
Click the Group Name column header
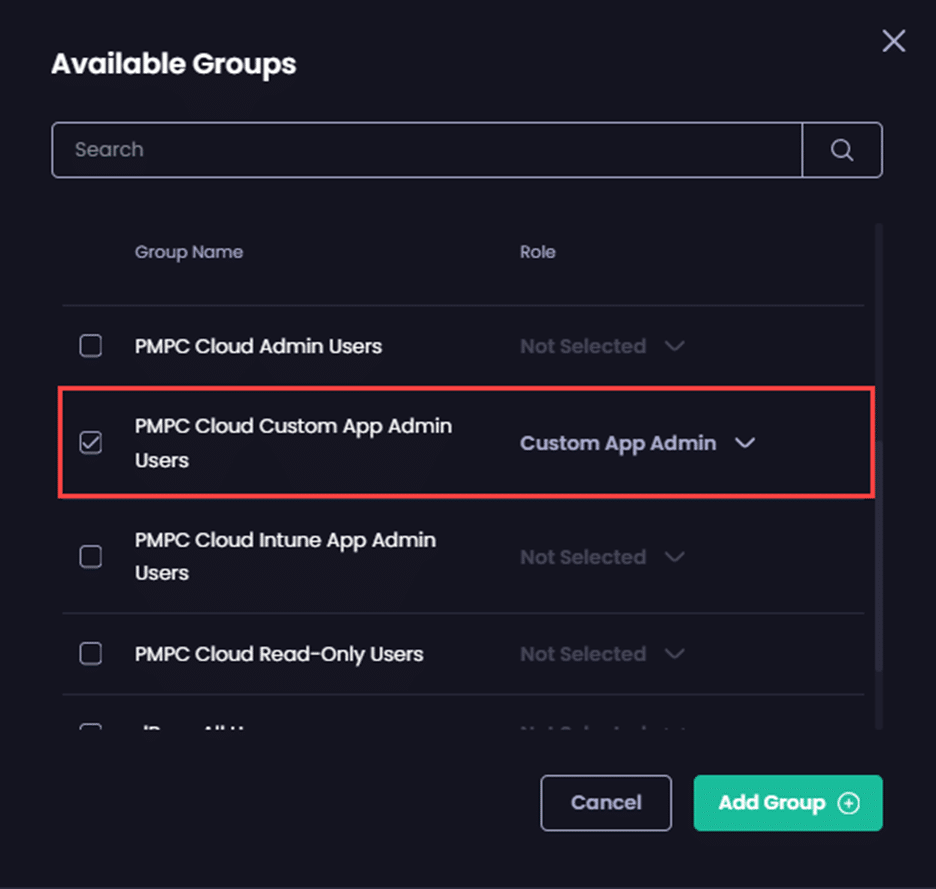click(189, 252)
